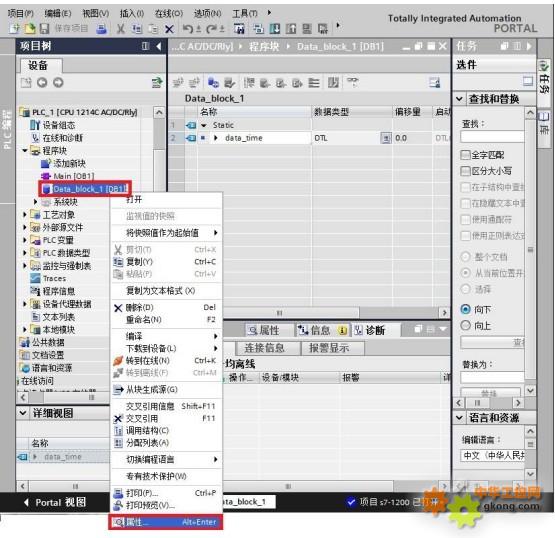
Task: Click the back navigation arrow in project tree
Action: tap(42, 82)
